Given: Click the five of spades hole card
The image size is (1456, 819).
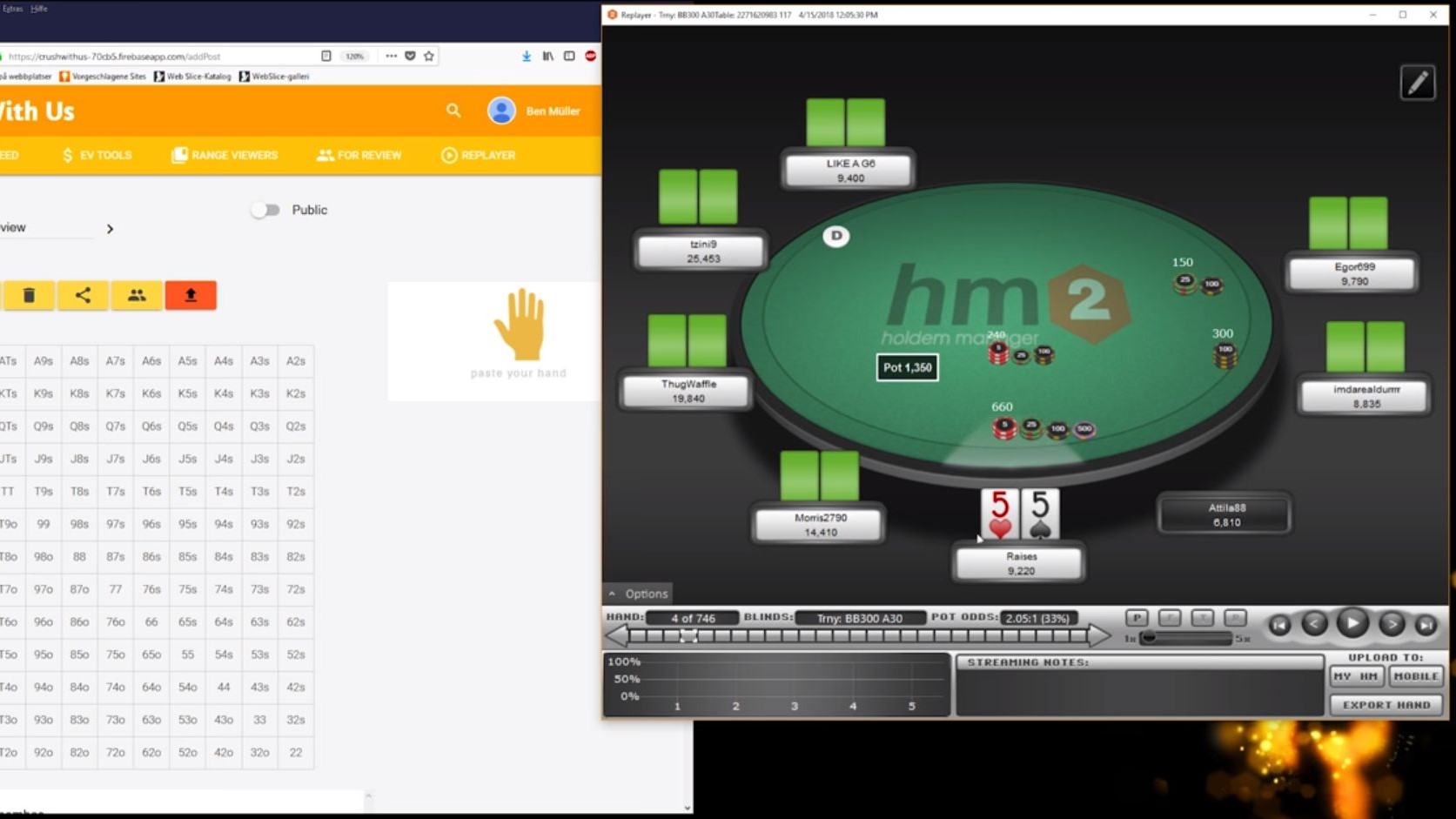Looking at the screenshot, I should coord(1039,514).
